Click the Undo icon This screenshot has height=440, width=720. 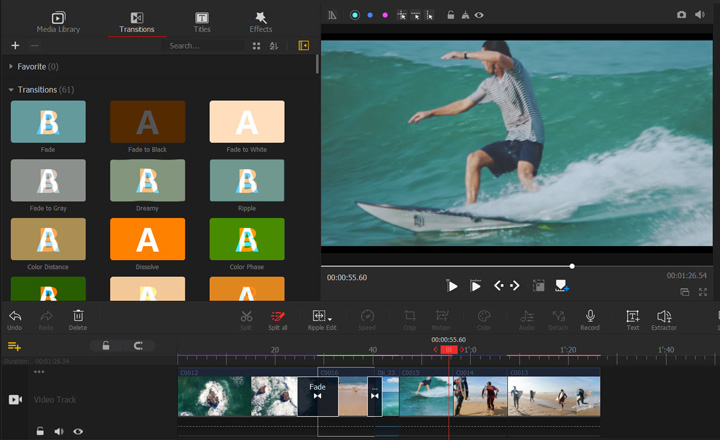[x=14, y=316]
